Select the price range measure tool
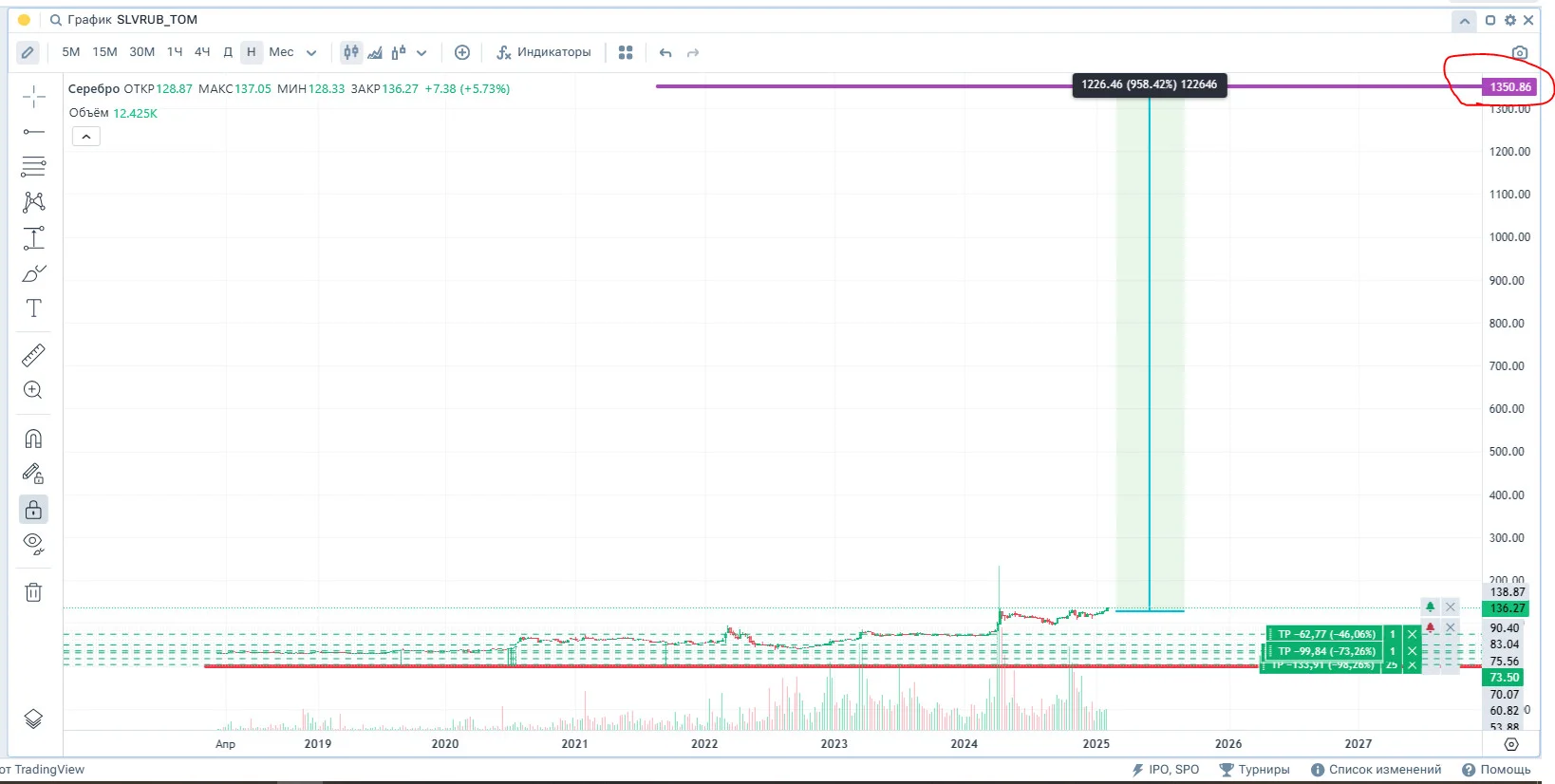Viewport: 1555px width, 784px height. (33, 237)
